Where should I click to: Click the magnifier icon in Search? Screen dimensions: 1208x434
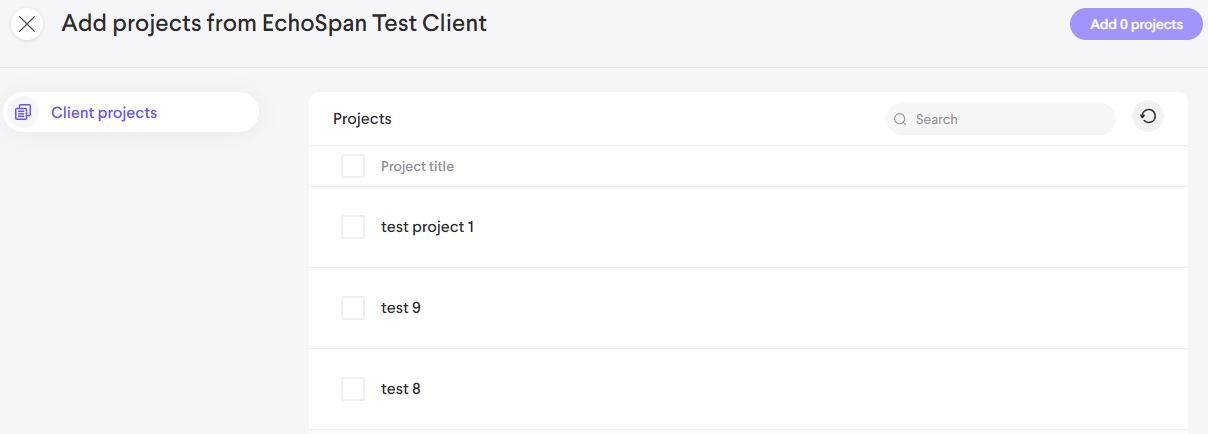[900, 119]
